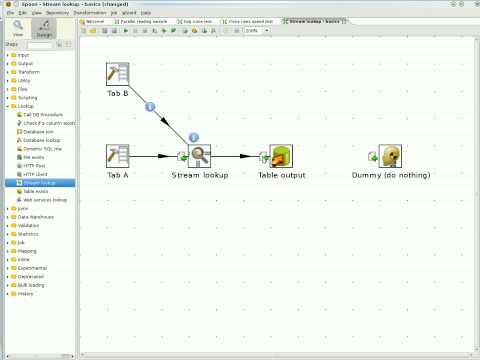Expand the Bulk loading folder
This screenshot has height=360, width=480.
tap(7, 285)
